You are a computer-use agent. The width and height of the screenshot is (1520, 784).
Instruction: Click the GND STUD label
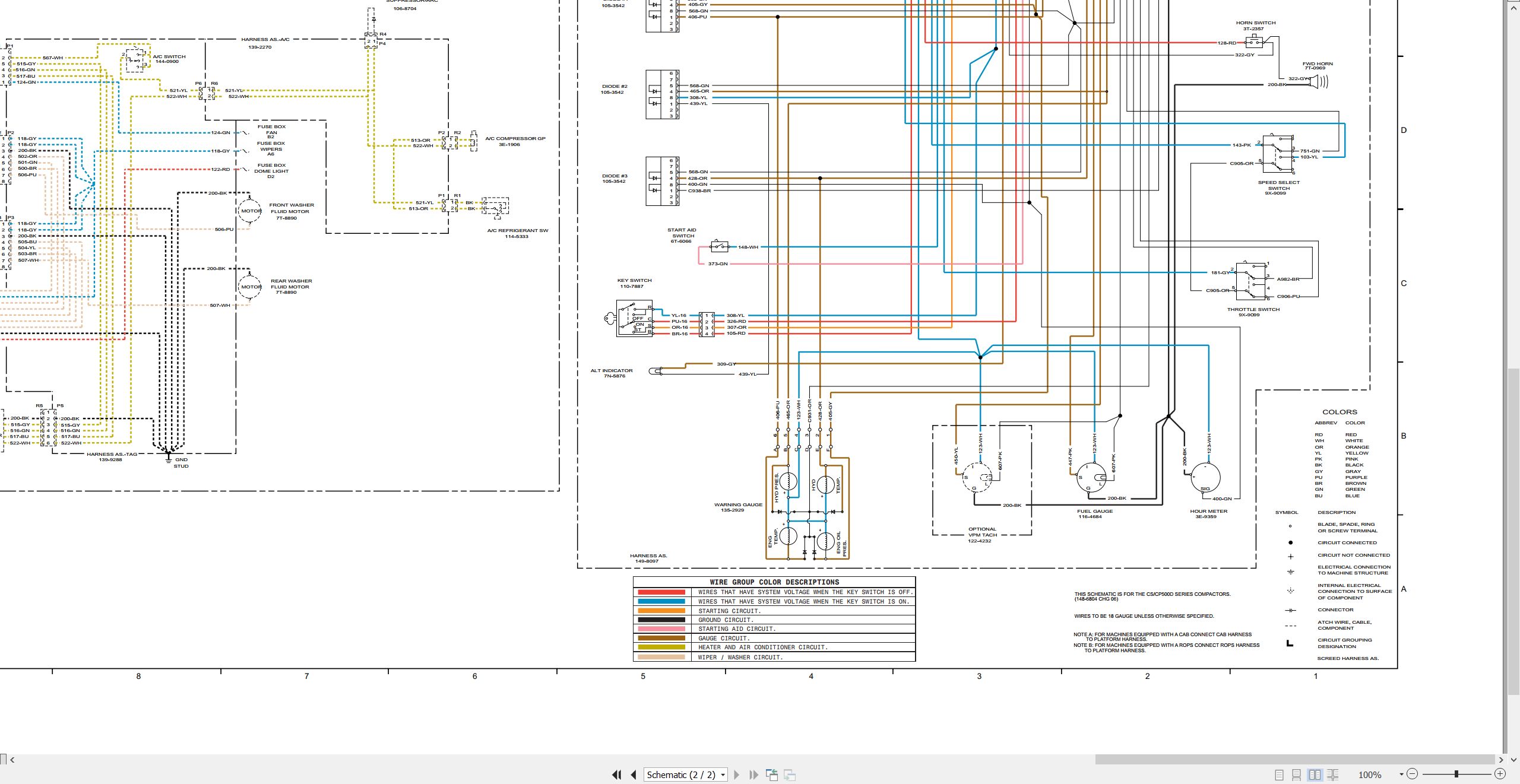pyautogui.click(x=181, y=462)
